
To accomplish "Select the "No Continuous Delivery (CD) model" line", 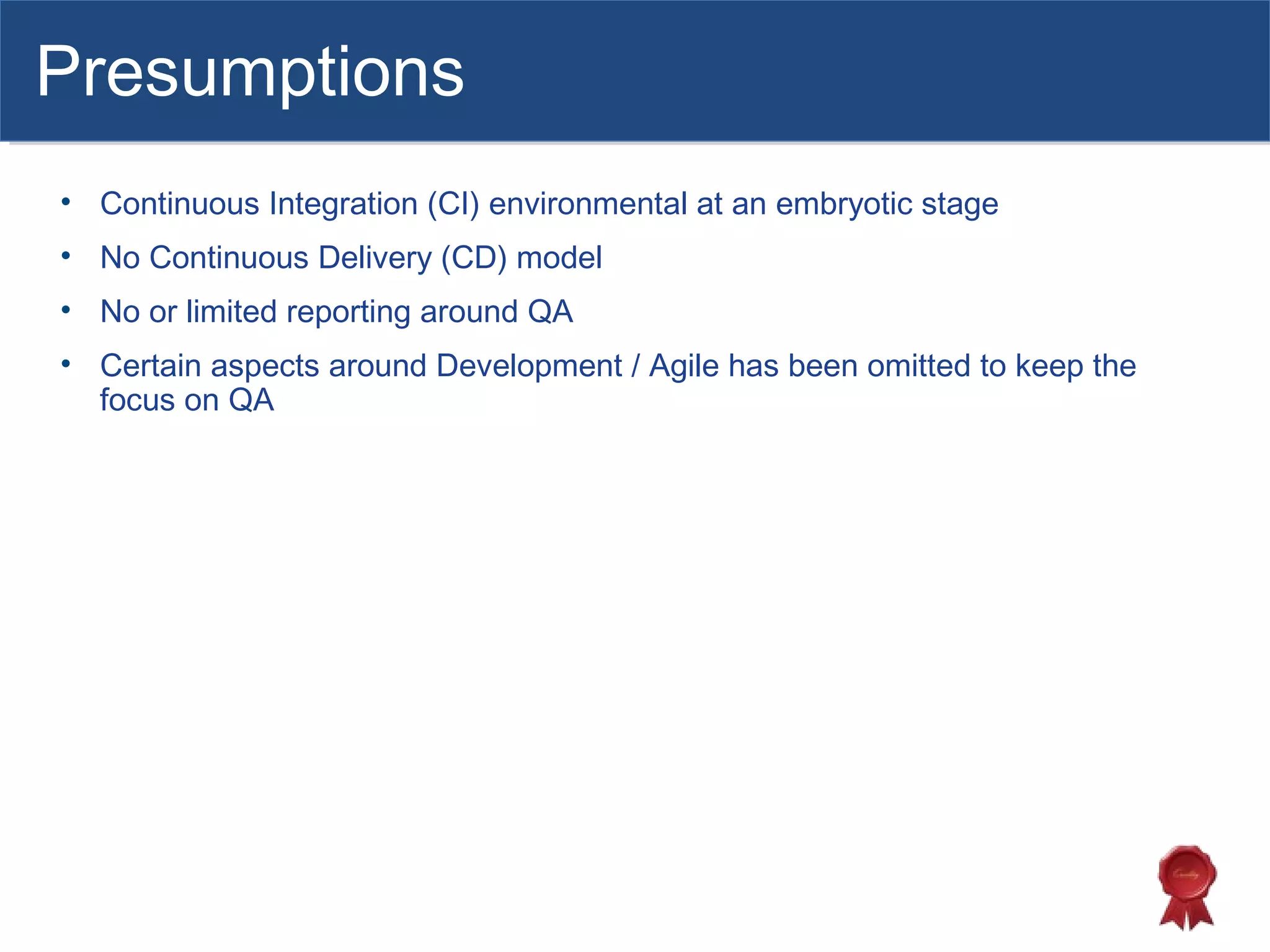I will pos(350,258).
